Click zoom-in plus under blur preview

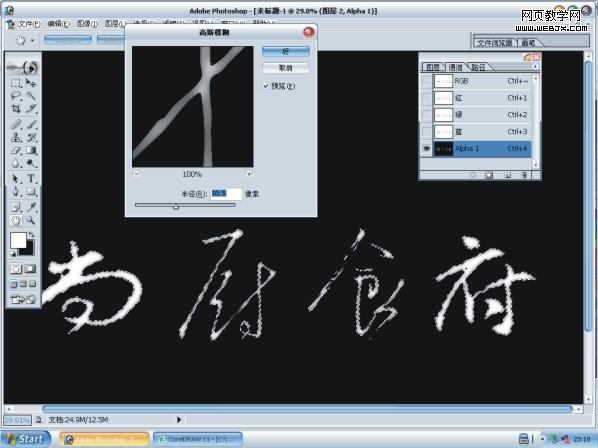249,174
